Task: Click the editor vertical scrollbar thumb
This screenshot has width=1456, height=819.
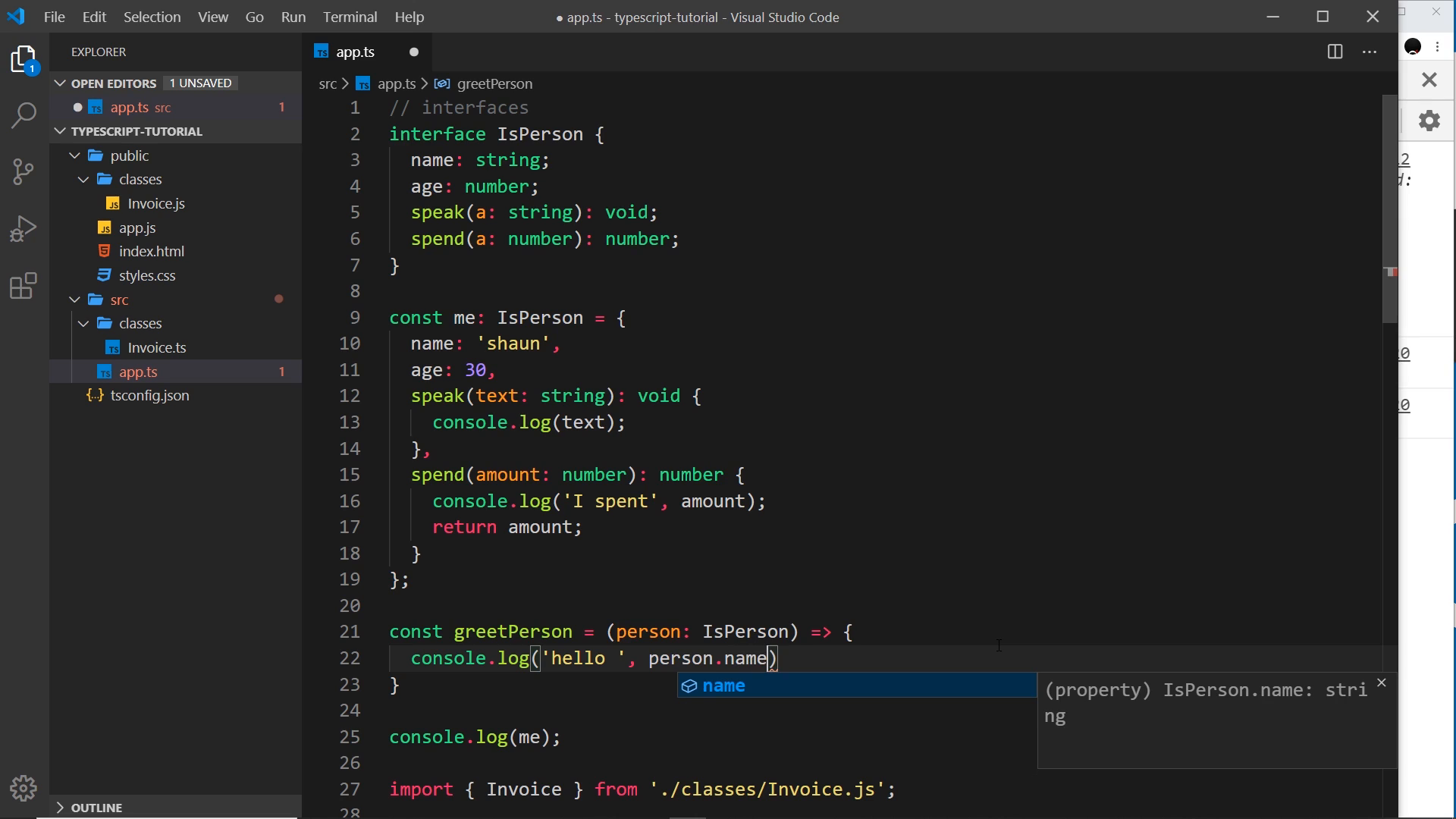Action: (x=1390, y=209)
